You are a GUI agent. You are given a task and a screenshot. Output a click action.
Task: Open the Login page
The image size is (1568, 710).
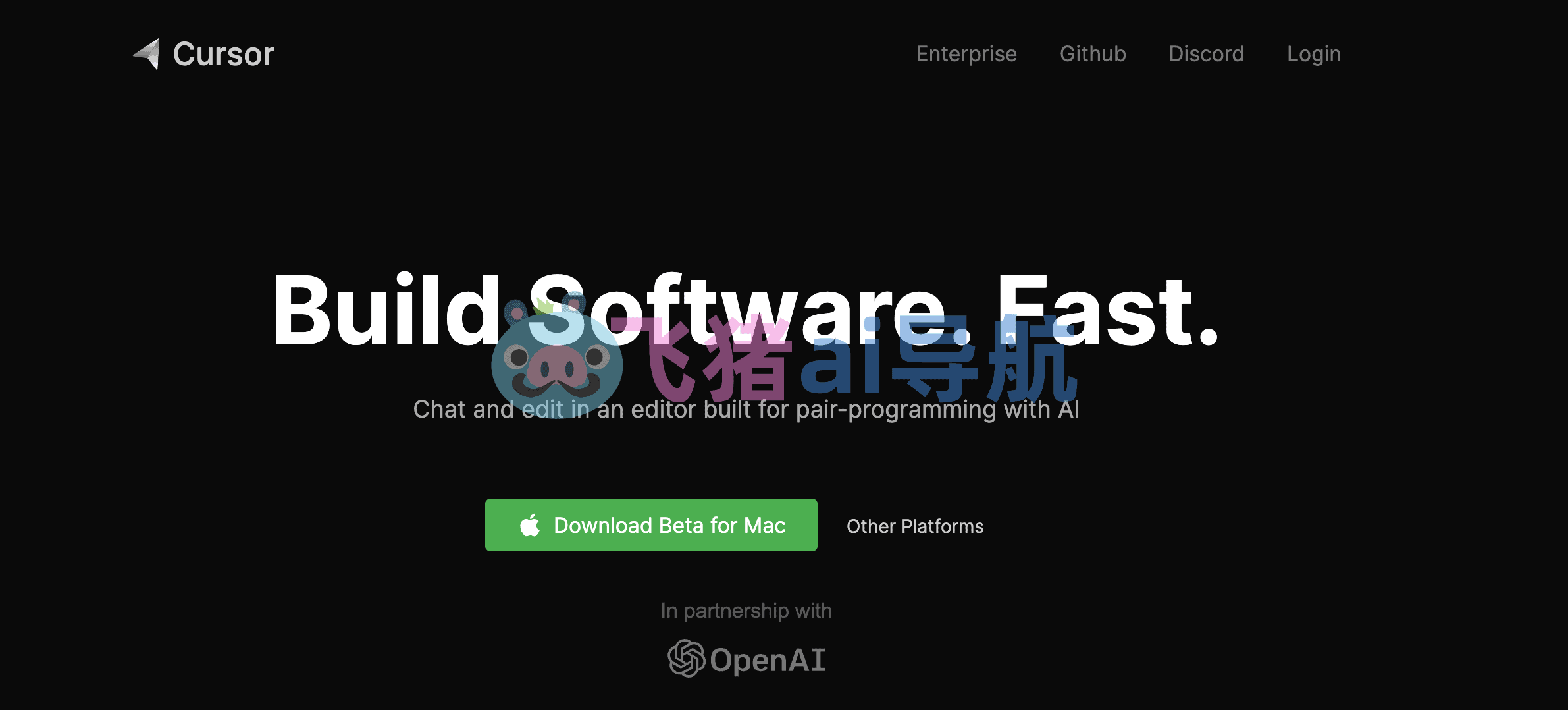click(x=1314, y=55)
